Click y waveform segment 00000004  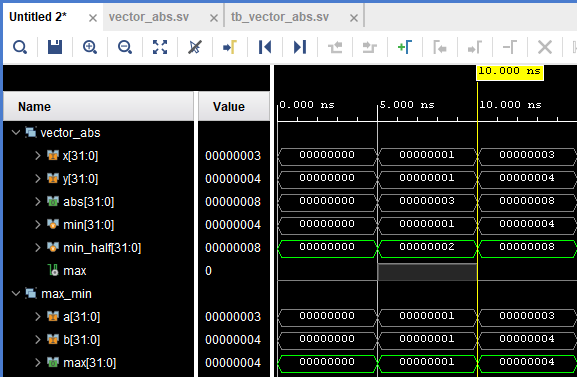[527, 179]
